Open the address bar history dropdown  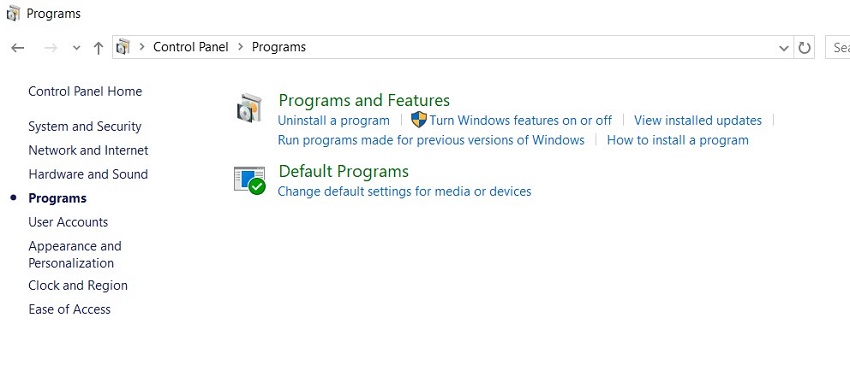[783, 48]
